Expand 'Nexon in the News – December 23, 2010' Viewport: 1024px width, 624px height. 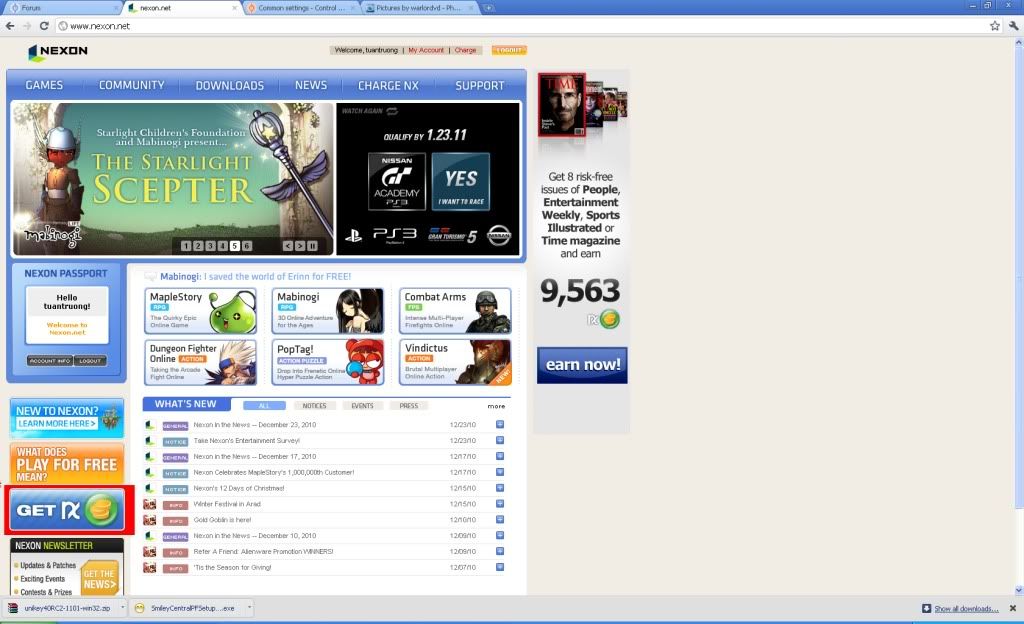(500, 424)
